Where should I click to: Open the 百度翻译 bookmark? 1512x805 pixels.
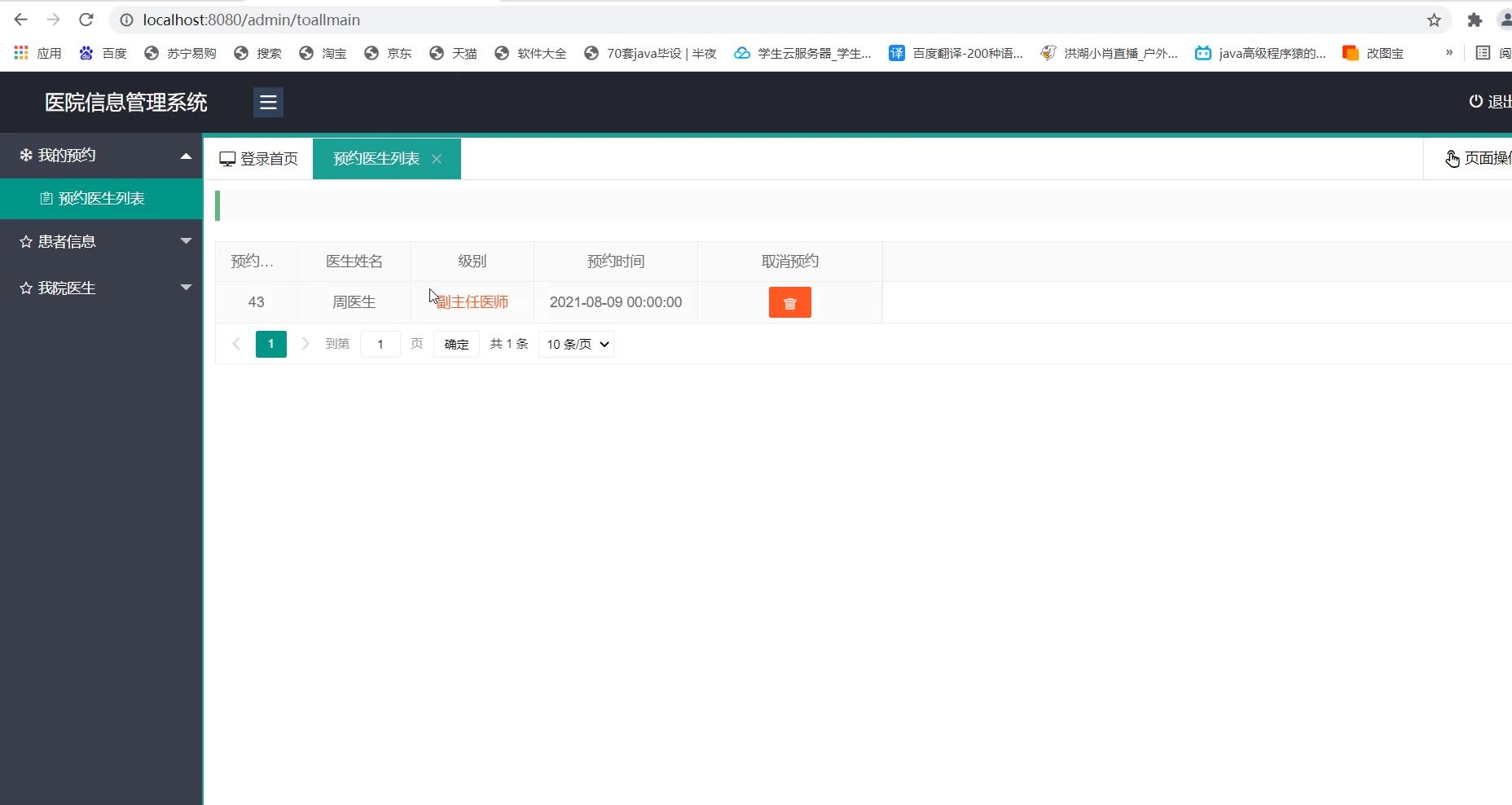coord(956,53)
